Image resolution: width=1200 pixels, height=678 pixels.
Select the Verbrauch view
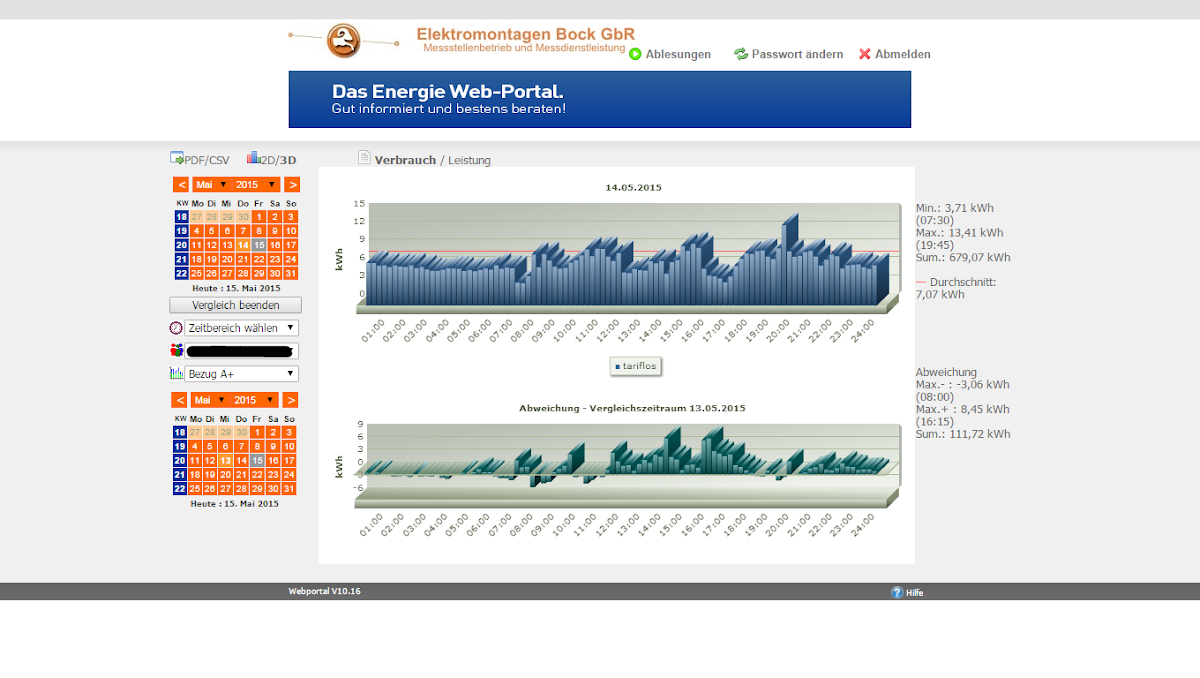click(405, 160)
